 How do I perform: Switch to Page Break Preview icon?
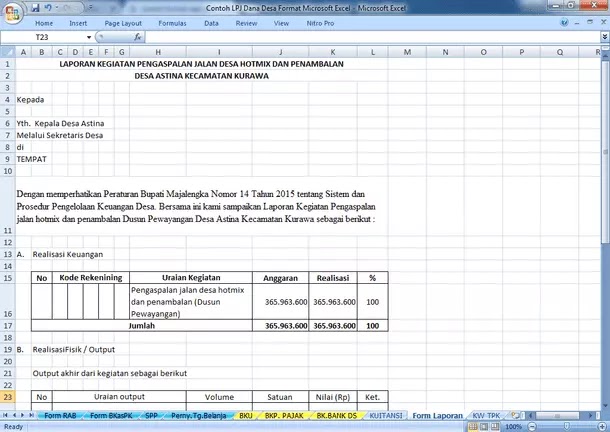(495, 427)
